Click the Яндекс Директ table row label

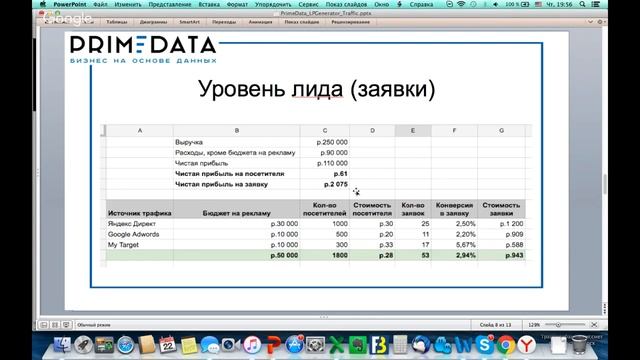coord(131,224)
